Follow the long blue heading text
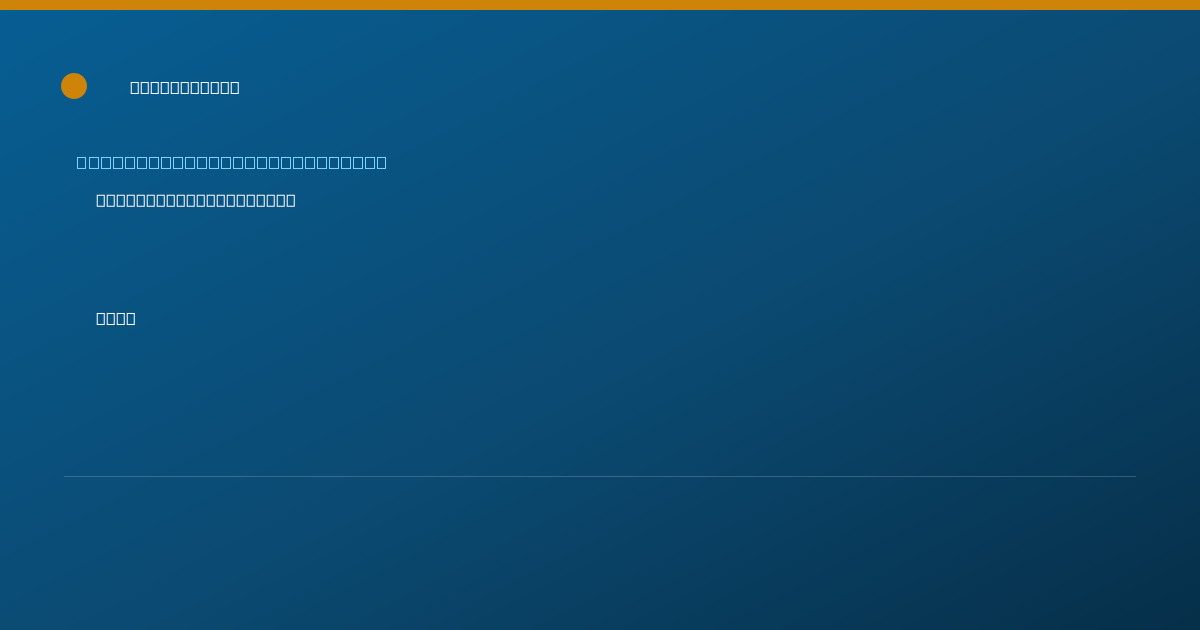Viewport: 1200px width, 630px height. coord(232,162)
